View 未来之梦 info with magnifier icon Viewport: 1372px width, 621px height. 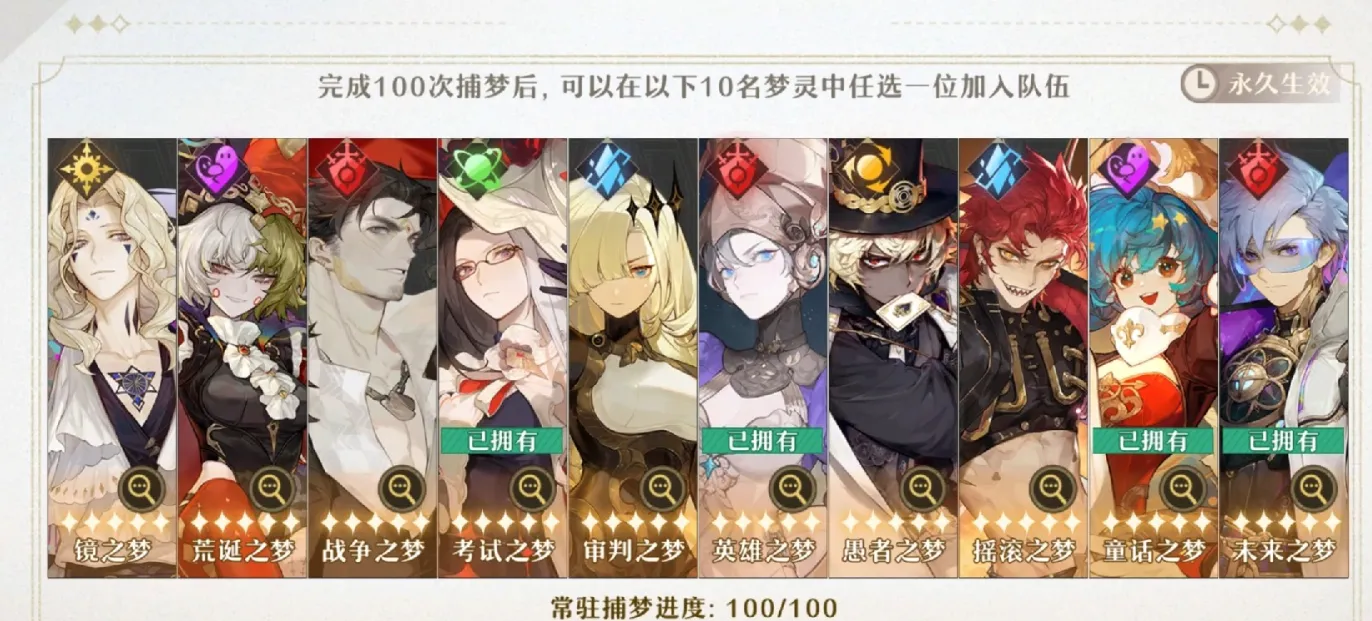click(1312, 489)
